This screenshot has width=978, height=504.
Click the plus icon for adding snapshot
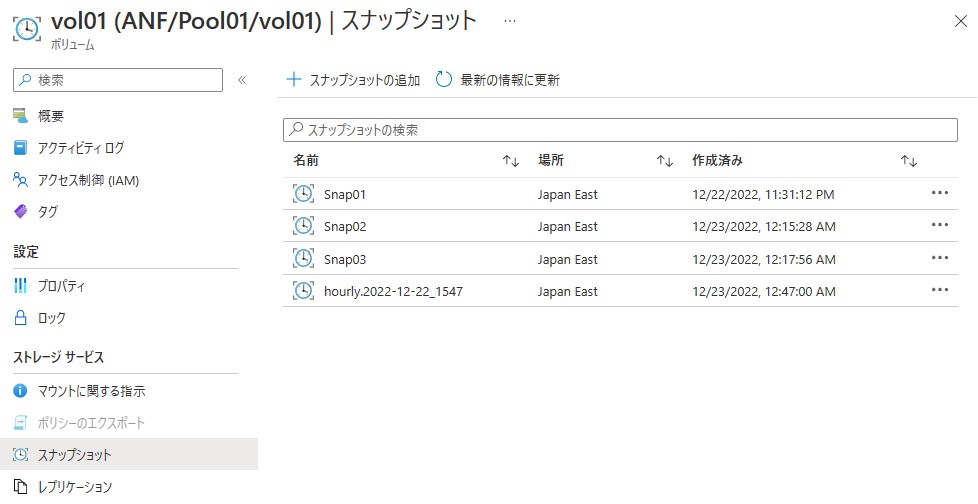coord(293,79)
